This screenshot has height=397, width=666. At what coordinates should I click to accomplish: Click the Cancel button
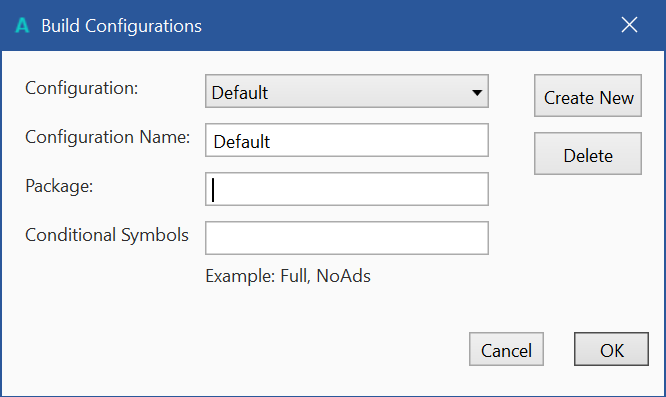click(x=506, y=349)
